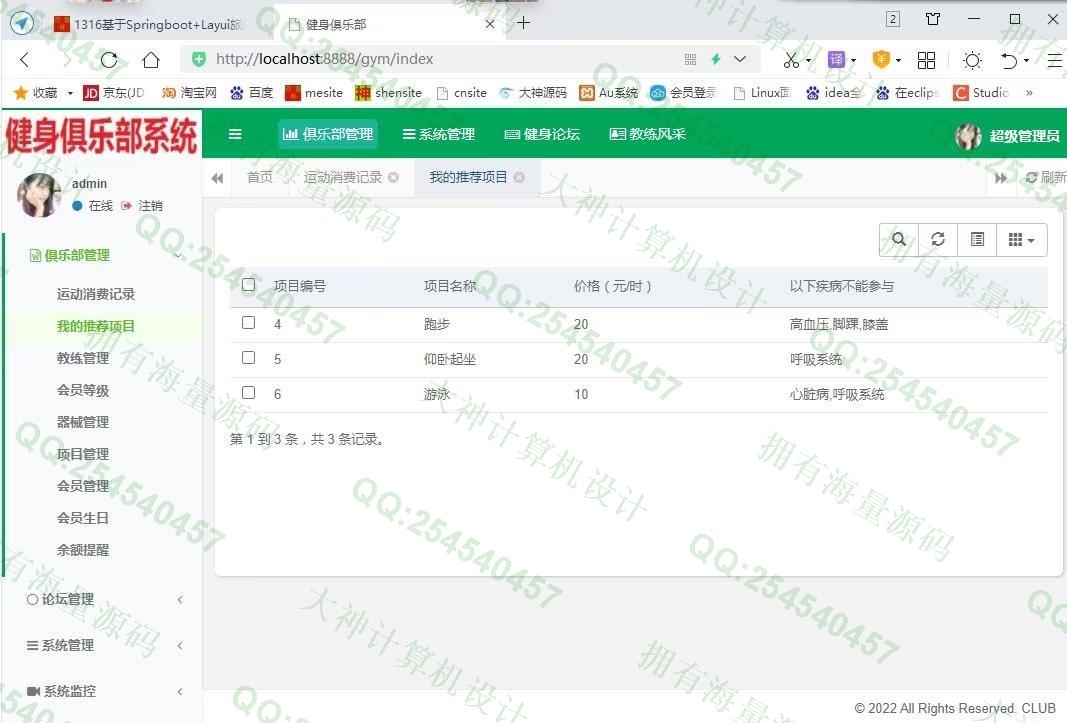Screen dimensions: 1067x723
Task: Toggle the brightness sun icon
Action: click(972, 60)
